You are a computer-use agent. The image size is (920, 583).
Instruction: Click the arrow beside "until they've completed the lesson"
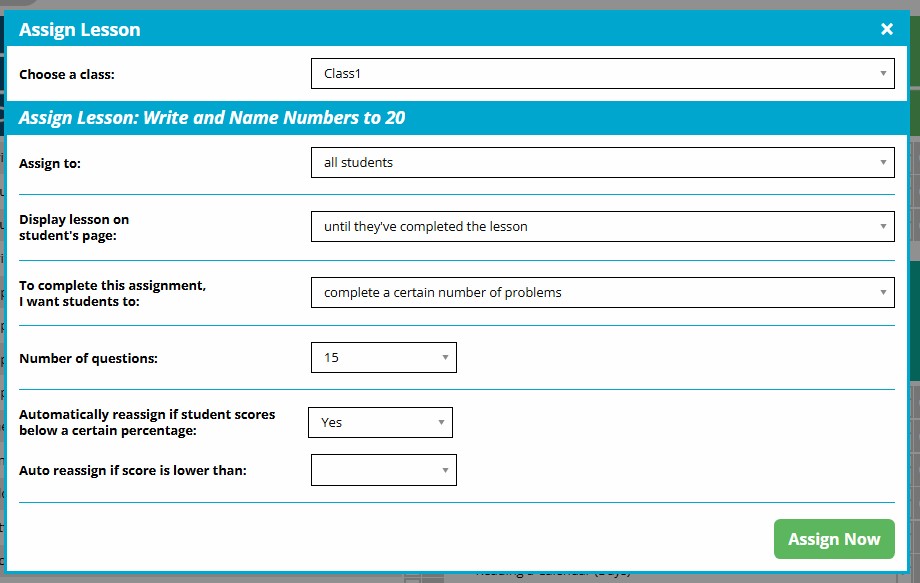pyautogui.click(x=882, y=226)
